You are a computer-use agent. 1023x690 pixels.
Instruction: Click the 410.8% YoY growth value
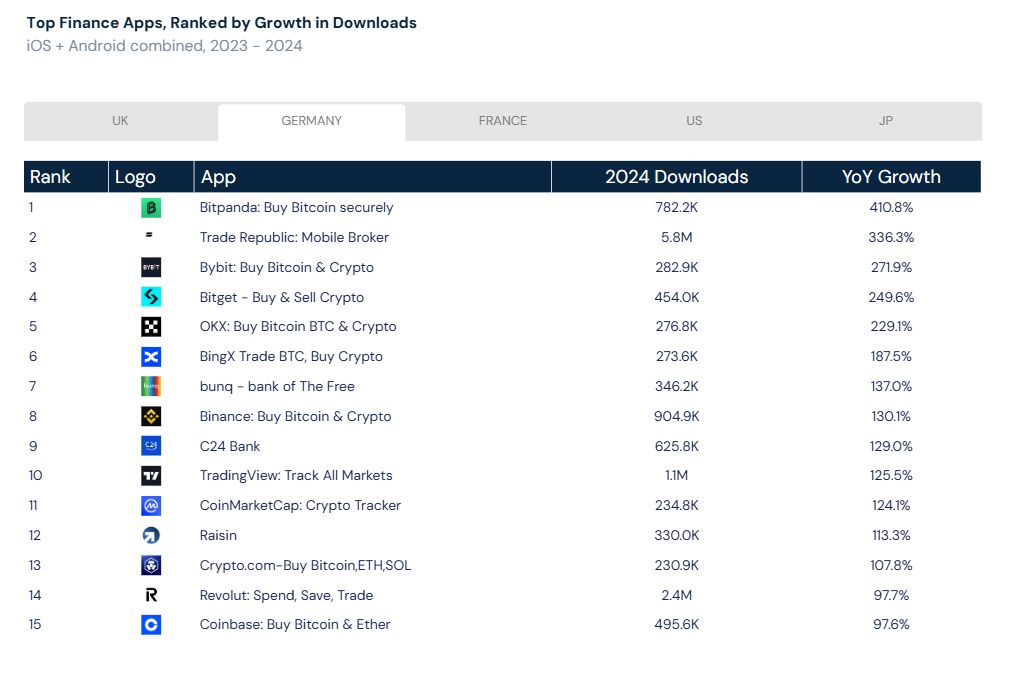click(x=891, y=207)
